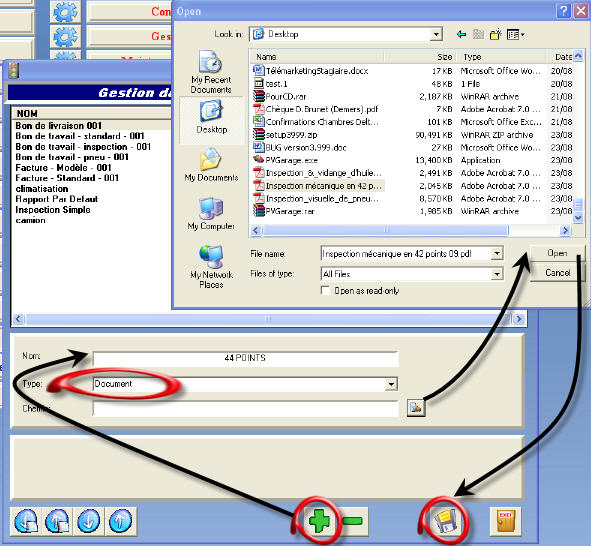Open My Documents in places bar

point(211,164)
